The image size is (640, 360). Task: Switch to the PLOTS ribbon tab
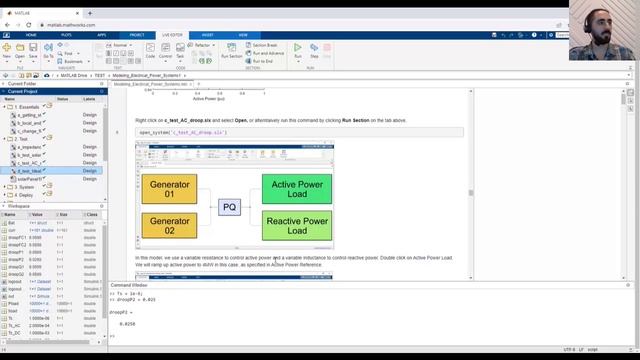tap(66, 35)
